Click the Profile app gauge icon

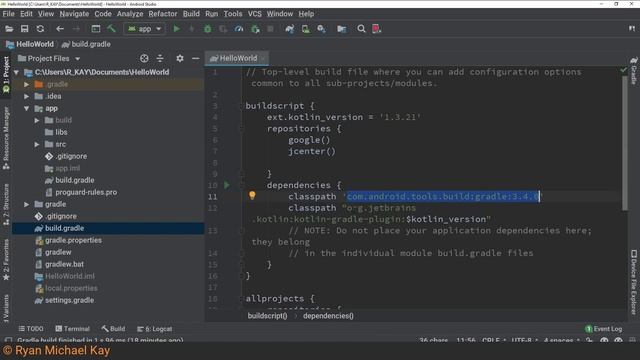click(239, 29)
